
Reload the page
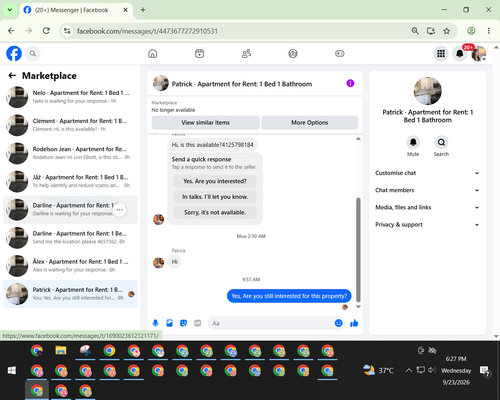[x=46, y=31]
